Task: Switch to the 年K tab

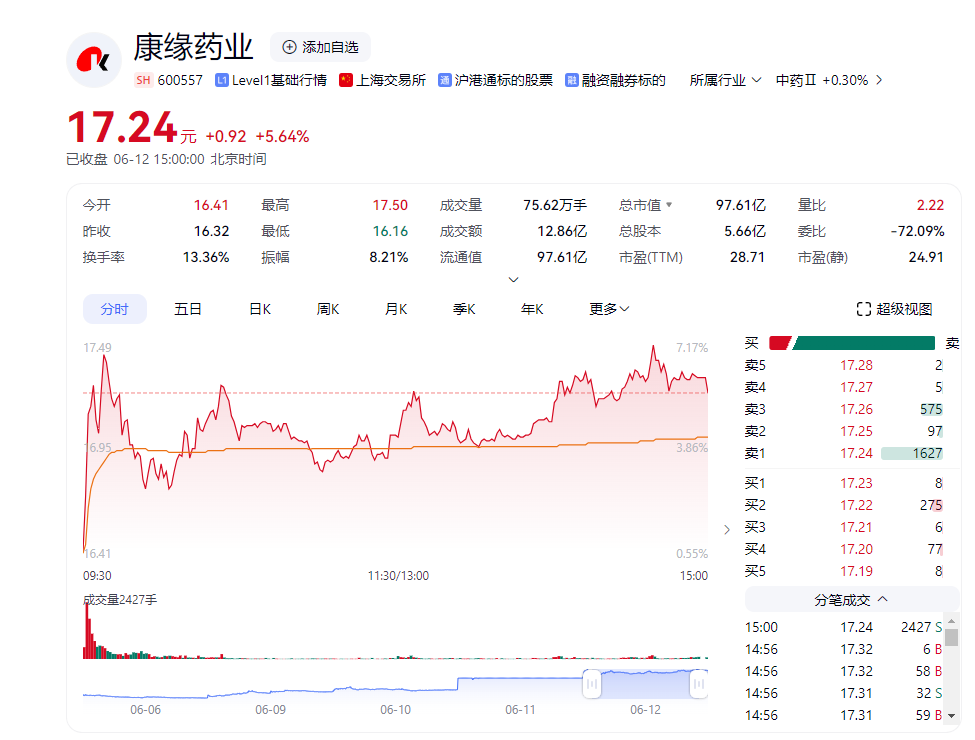Action: pyautogui.click(x=532, y=309)
